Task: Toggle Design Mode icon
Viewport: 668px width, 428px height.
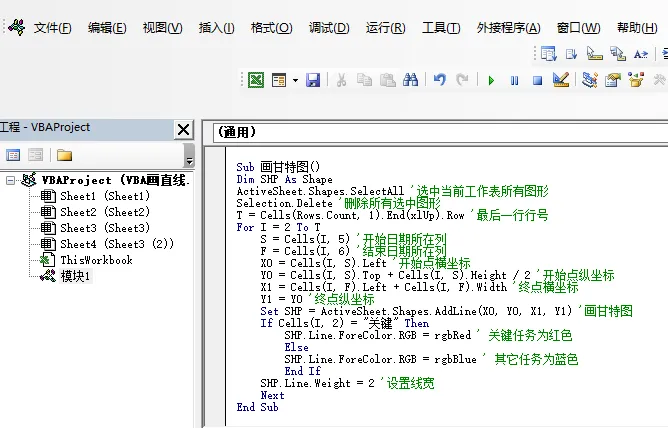Action: coord(561,79)
